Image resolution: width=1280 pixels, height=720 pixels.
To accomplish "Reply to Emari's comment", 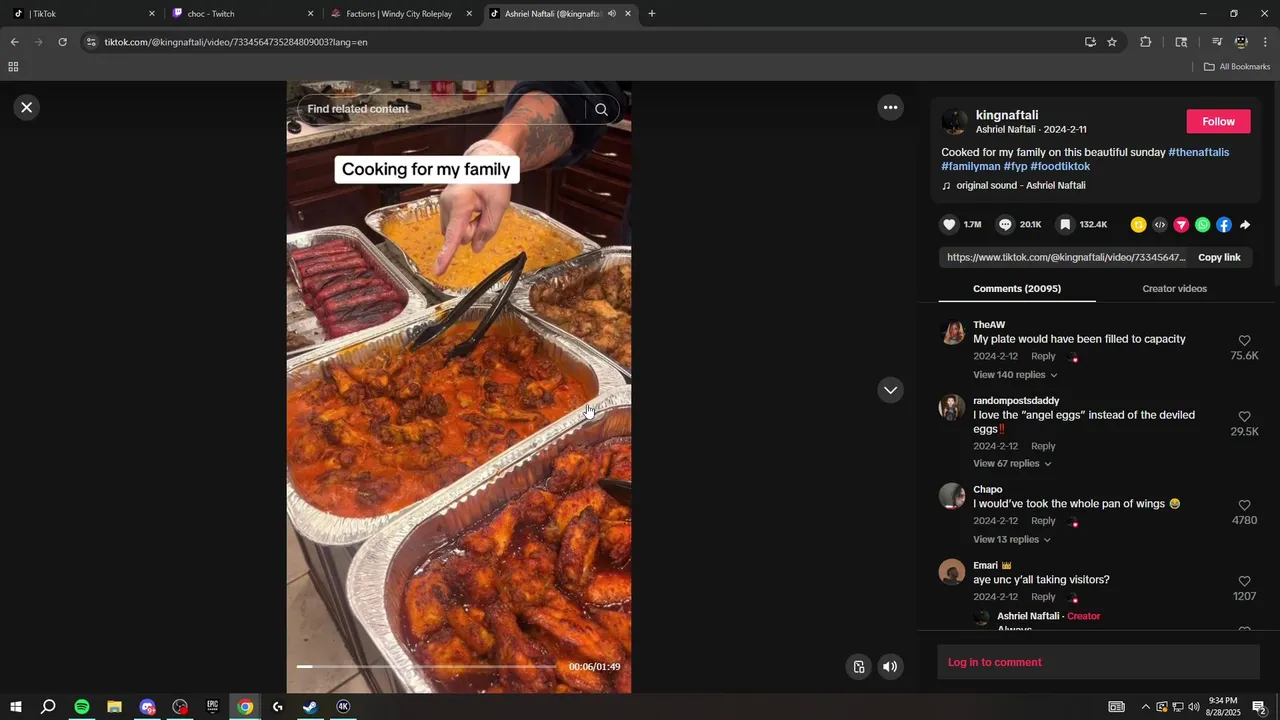I will tap(1043, 597).
